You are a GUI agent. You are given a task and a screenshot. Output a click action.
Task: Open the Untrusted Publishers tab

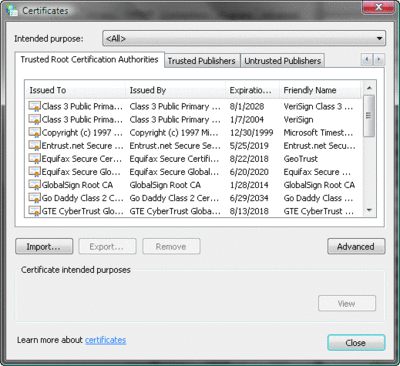(283, 61)
